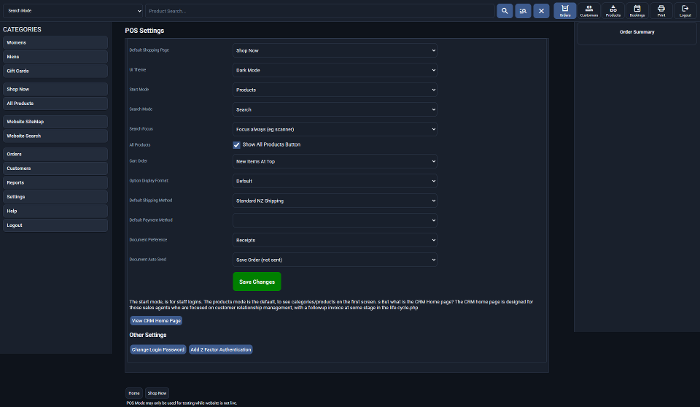This screenshot has height=407, width=700.
Task: Click the magnifier search icon button
Action: coord(504,11)
